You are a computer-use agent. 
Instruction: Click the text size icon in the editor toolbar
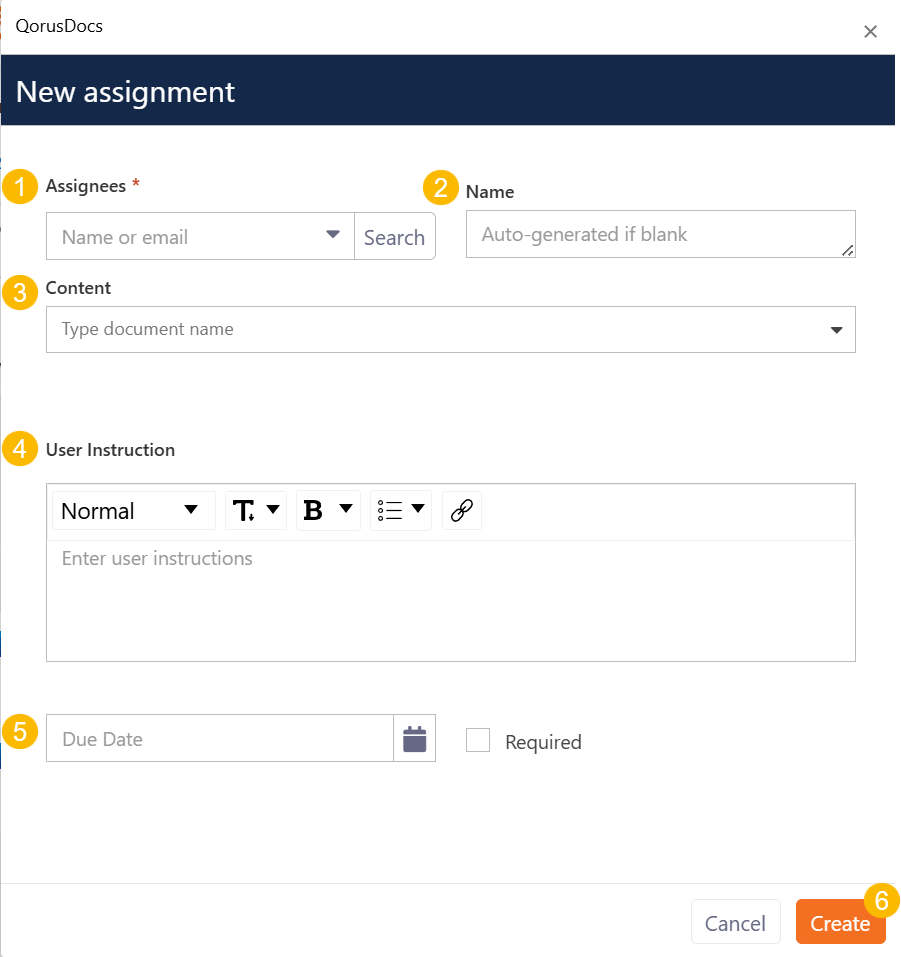pyautogui.click(x=244, y=511)
